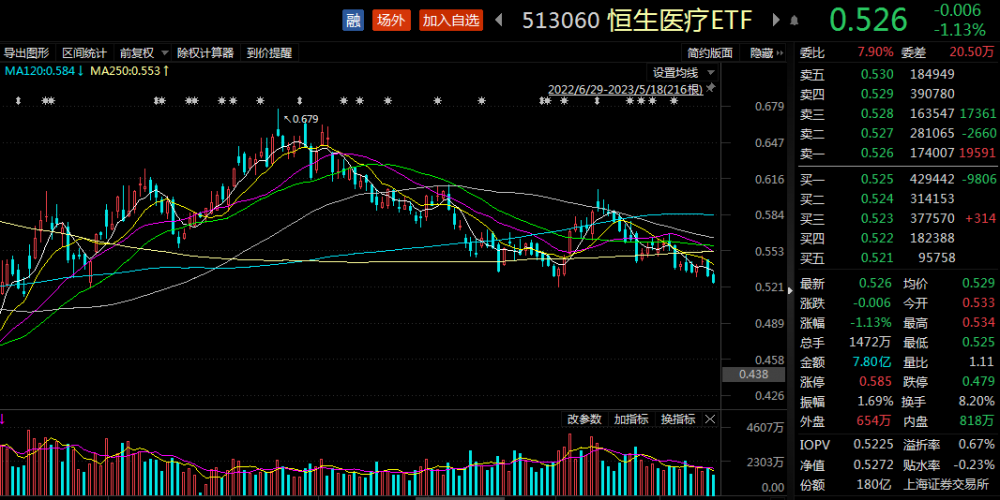Image resolution: width=1000 pixels, height=500 pixels.
Task: Go to previous stock with left arrow
Action: coord(499,20)
